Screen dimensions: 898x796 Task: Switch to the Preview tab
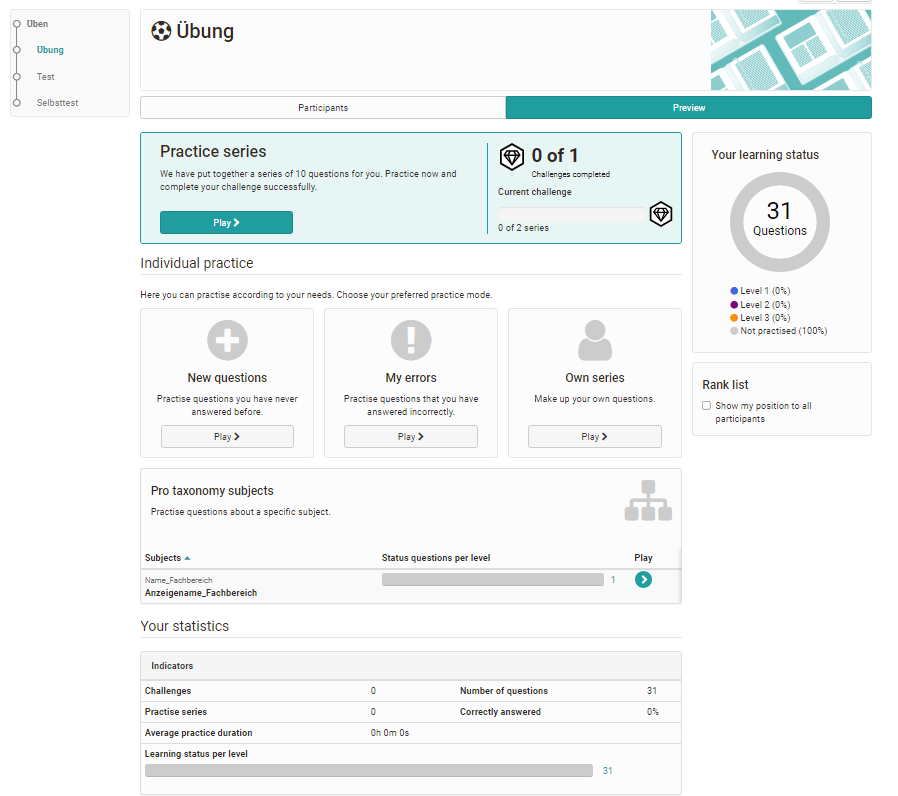(x=688, y=108)
